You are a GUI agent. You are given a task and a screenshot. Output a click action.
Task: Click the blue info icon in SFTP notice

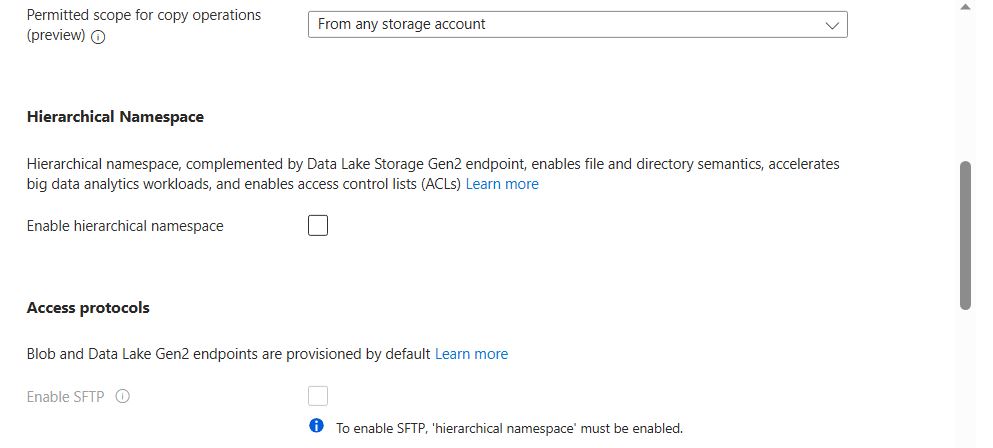tap(317, 427)
